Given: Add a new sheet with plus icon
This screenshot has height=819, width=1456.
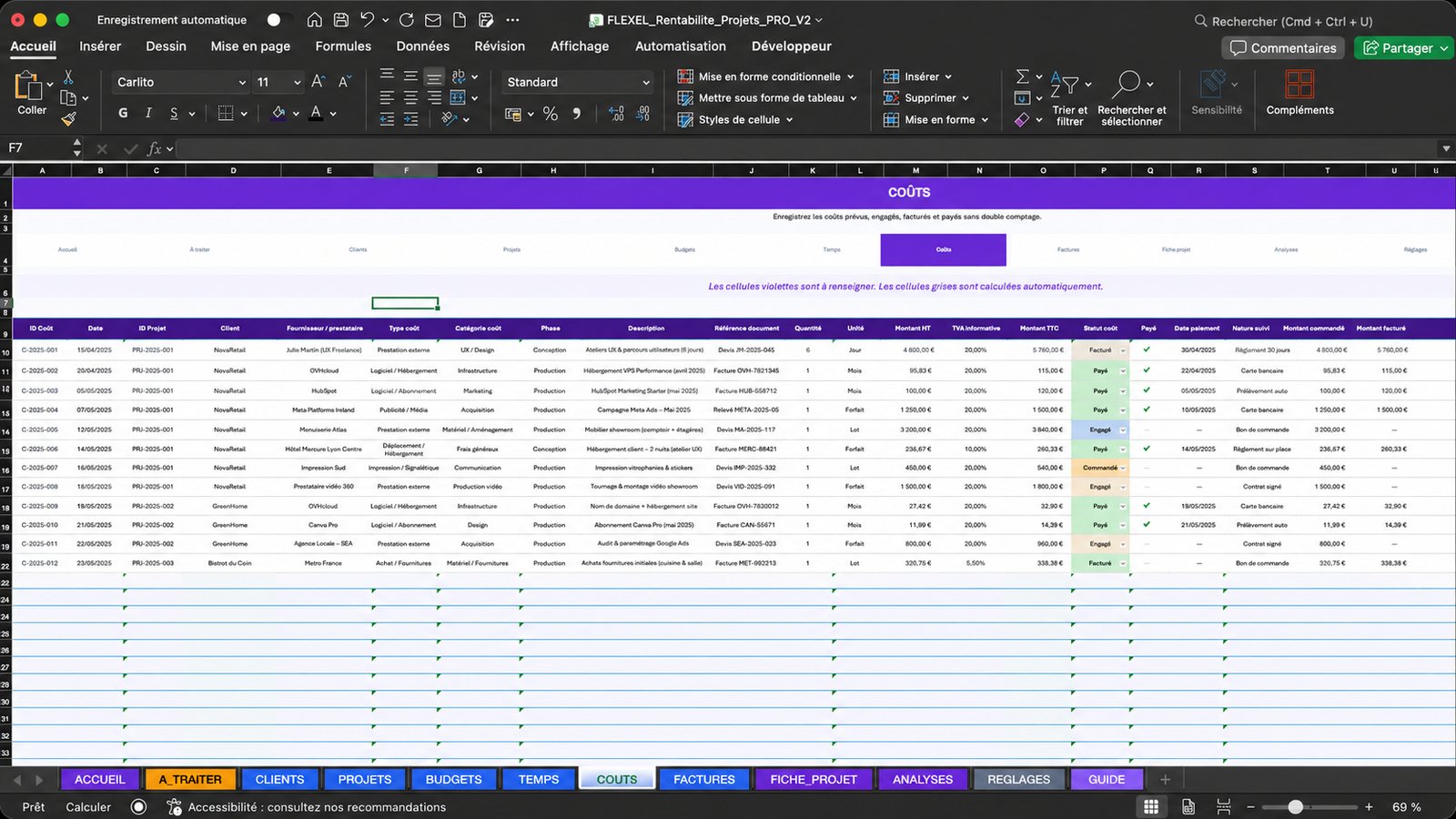Looking at the screenshot, I should tap(1165, 779).
